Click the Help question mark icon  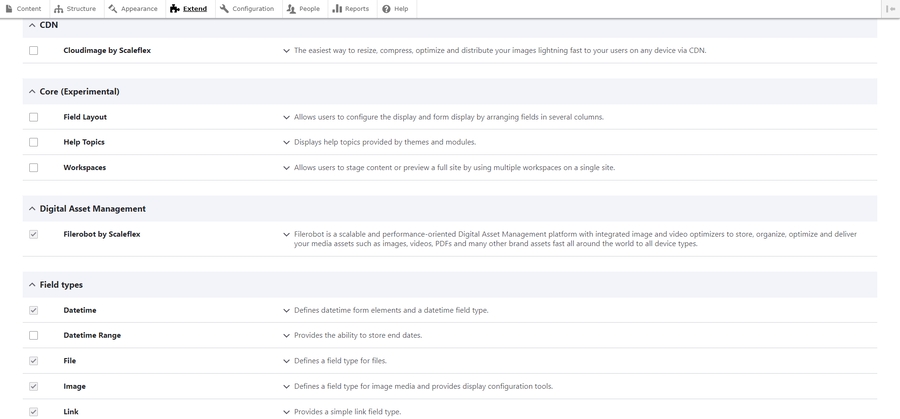[x=386, y=9]
